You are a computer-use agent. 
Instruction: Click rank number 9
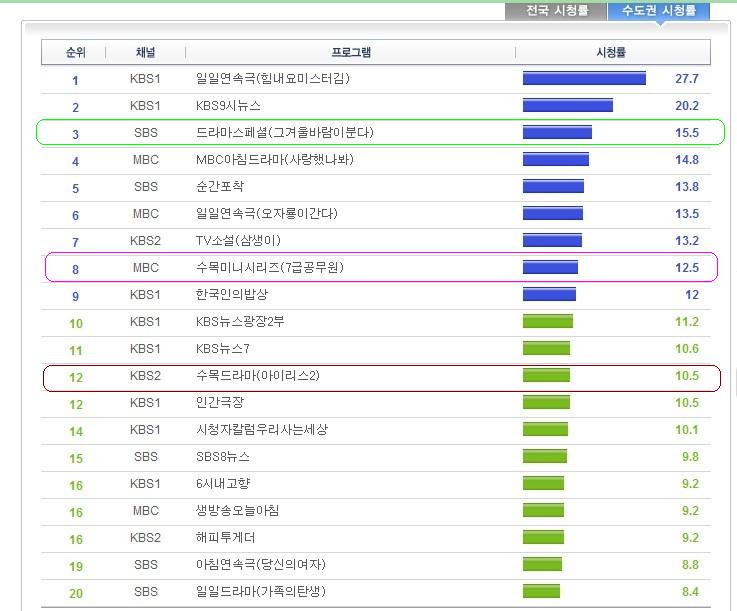tap(75, 296)
